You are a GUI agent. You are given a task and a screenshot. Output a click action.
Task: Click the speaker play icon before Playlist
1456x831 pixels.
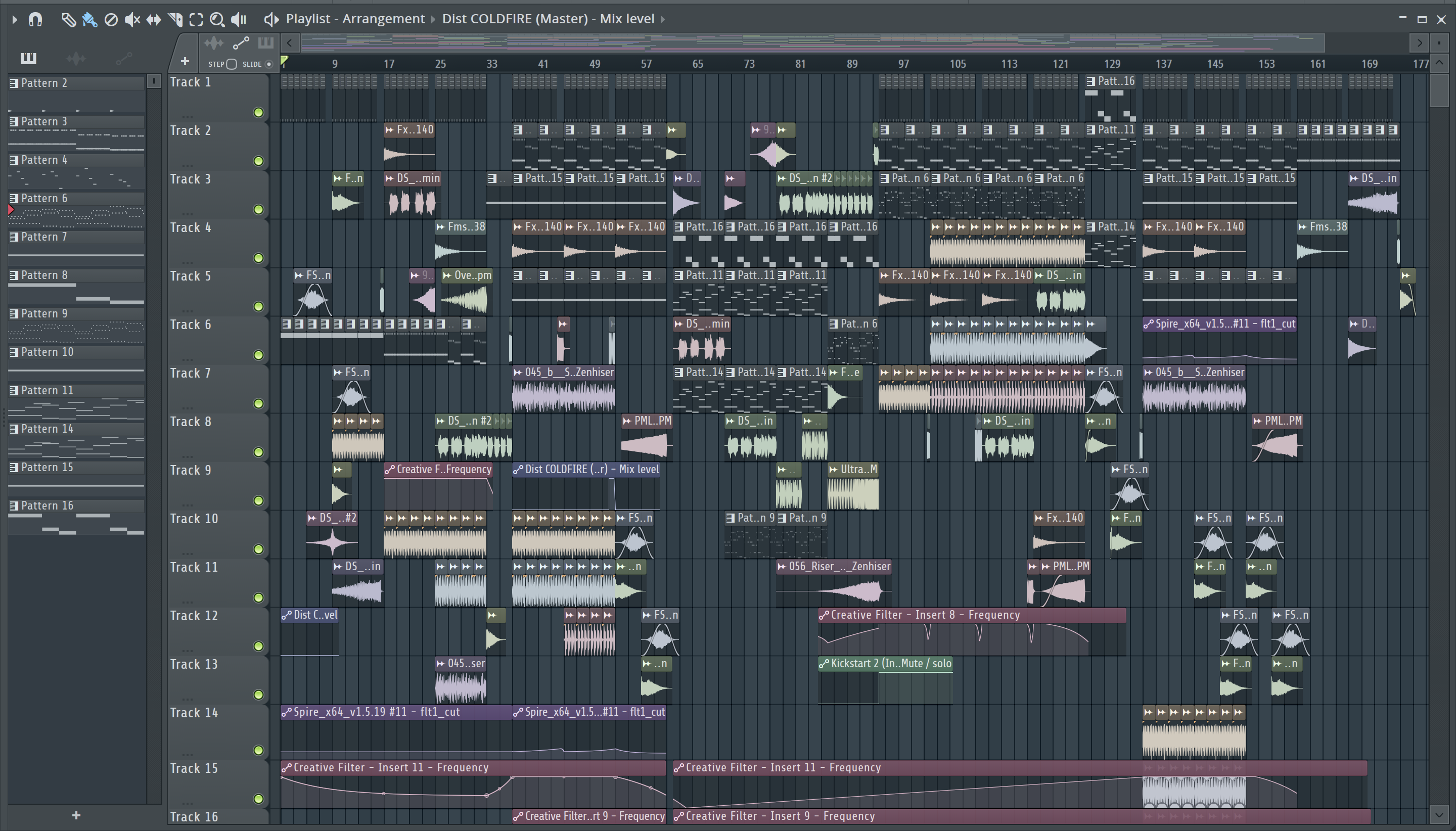point(271,19)
